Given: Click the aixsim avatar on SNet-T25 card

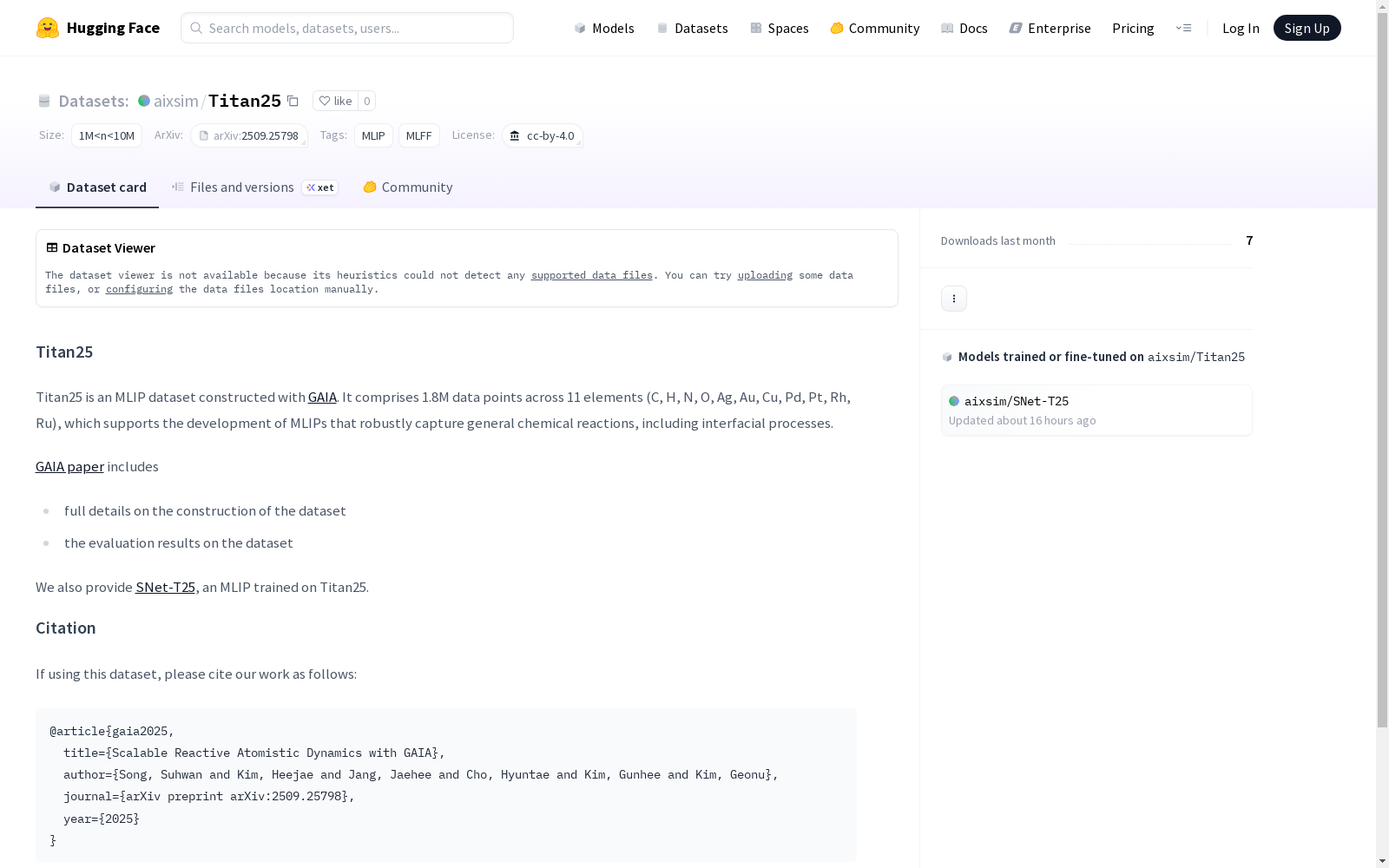Looking at the screenshot, I should (954, 401).
